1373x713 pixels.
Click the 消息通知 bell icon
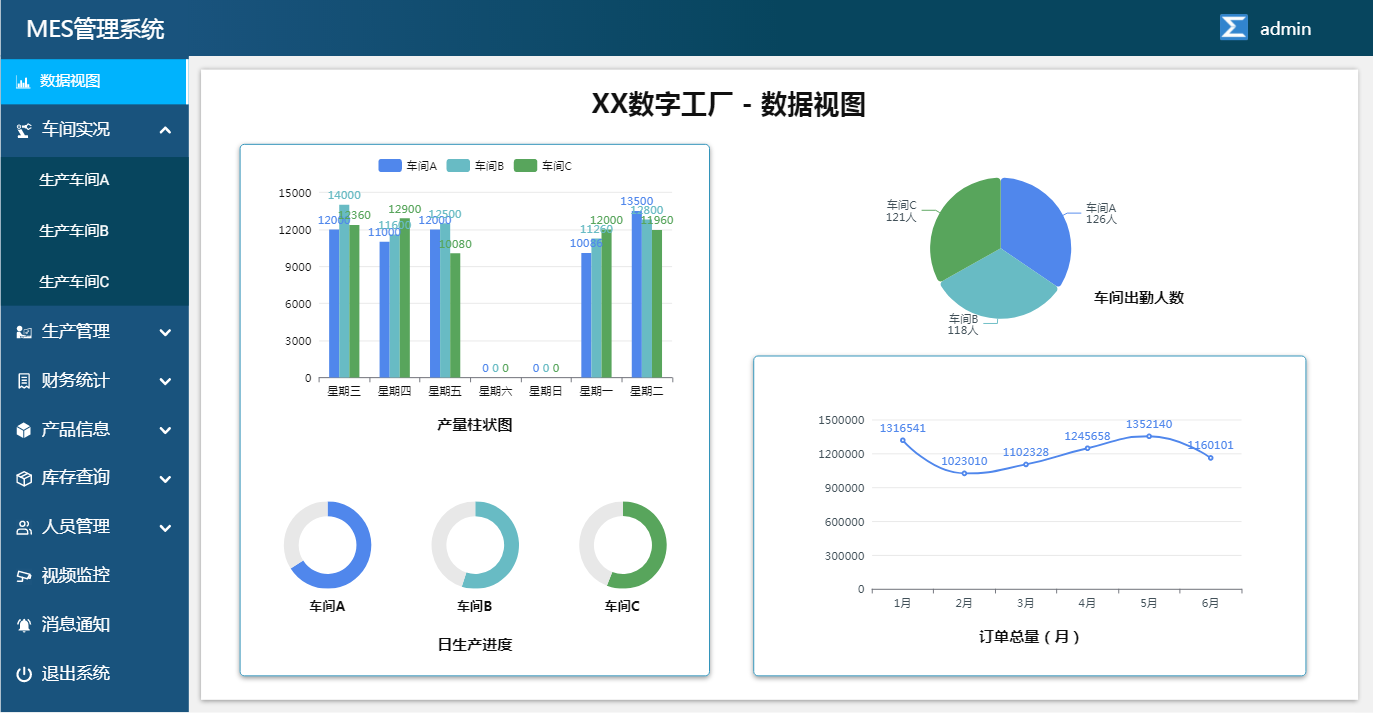tap(24, 625)
